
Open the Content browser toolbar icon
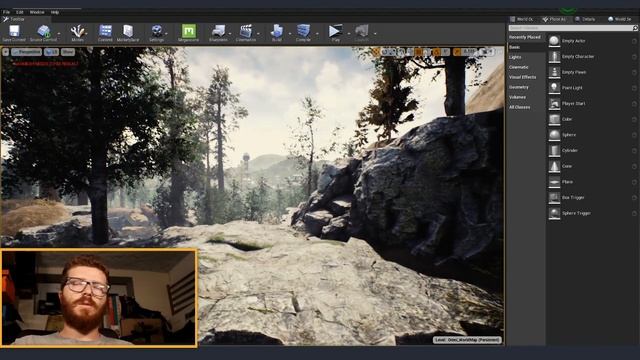click(x=105, y=31)
